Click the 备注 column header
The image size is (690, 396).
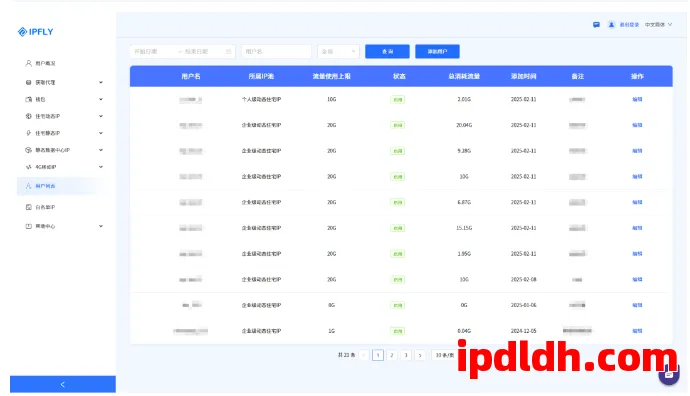pos(577,76)
